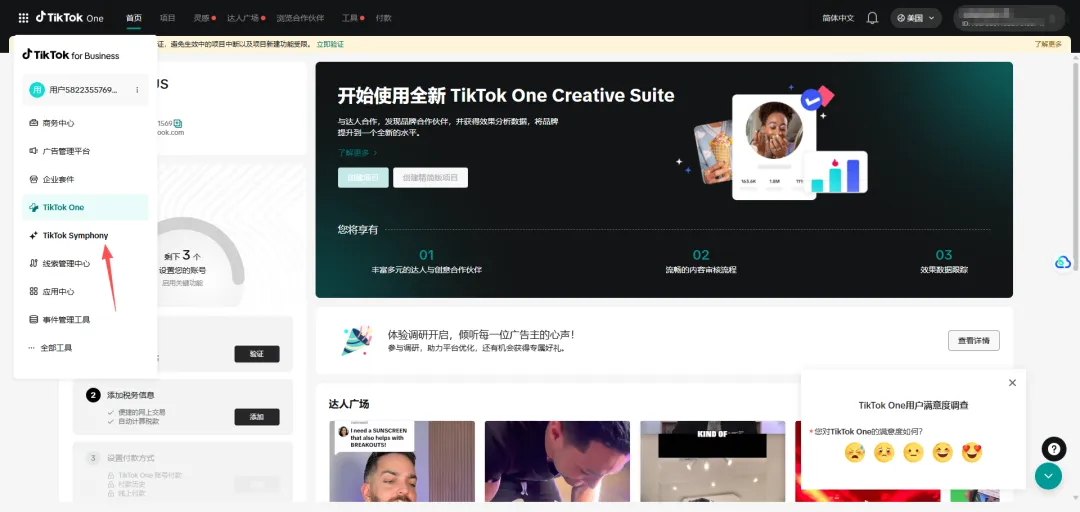The height and width of the screenshot is (512, 1080).
Task: Click the profile photo card in hero illustration
Action: tap(774, 147)
